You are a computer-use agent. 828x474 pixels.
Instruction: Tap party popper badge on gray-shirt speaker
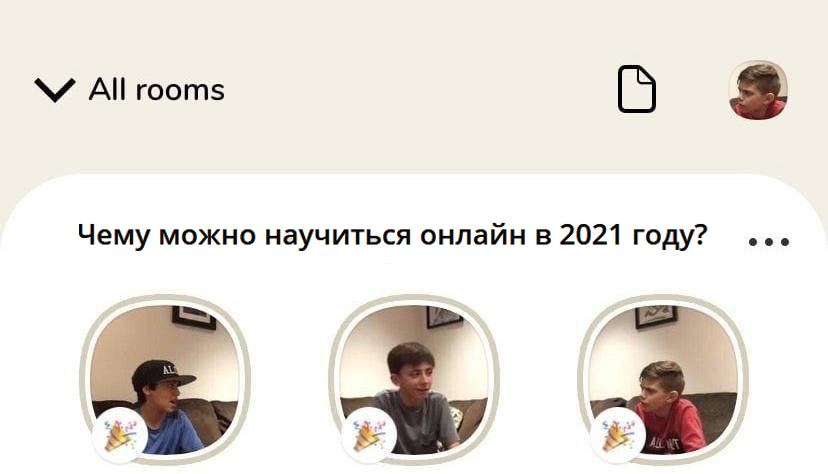tap(369, 435)
